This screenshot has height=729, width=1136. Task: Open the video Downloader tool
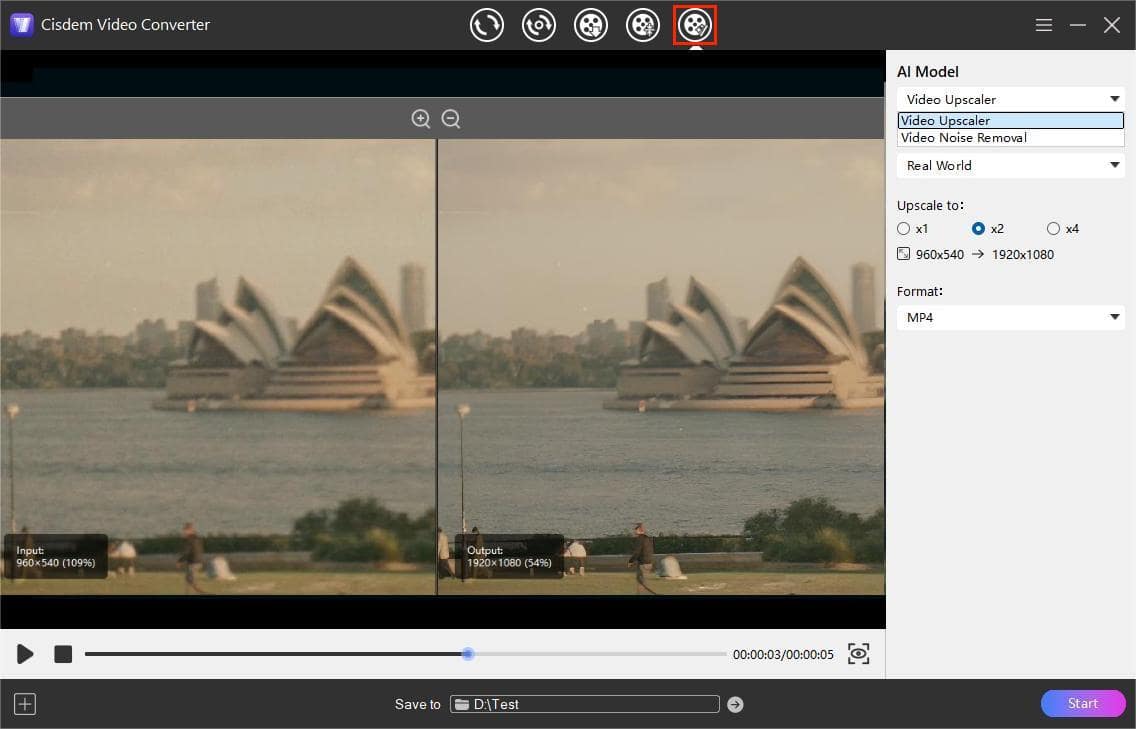pyautogui.click(x=591, y=25)
